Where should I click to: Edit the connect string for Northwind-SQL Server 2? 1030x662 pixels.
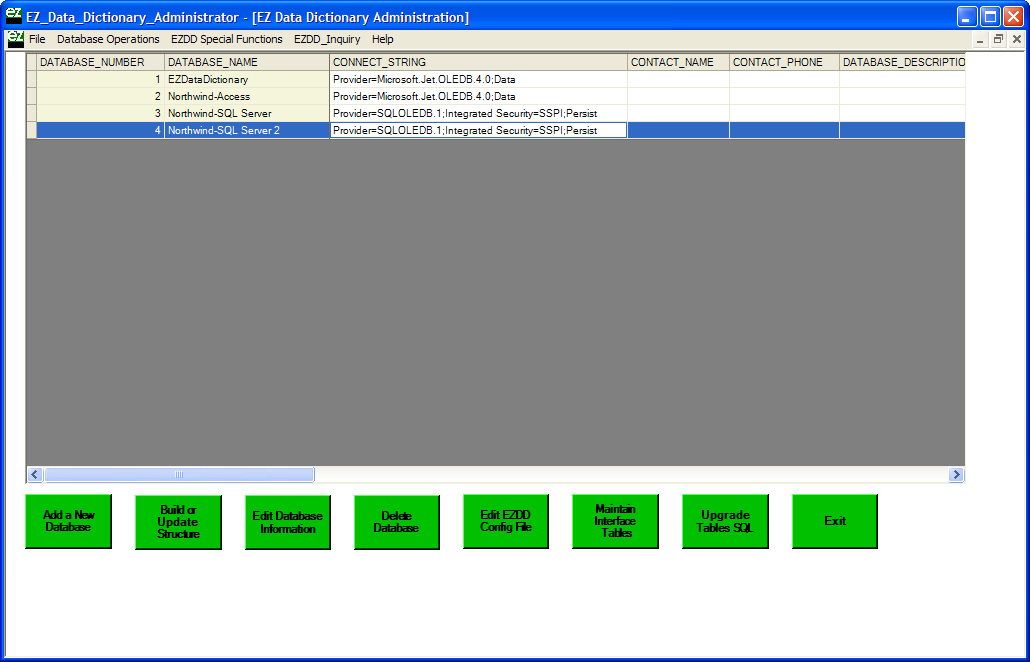tap(478, 130)
